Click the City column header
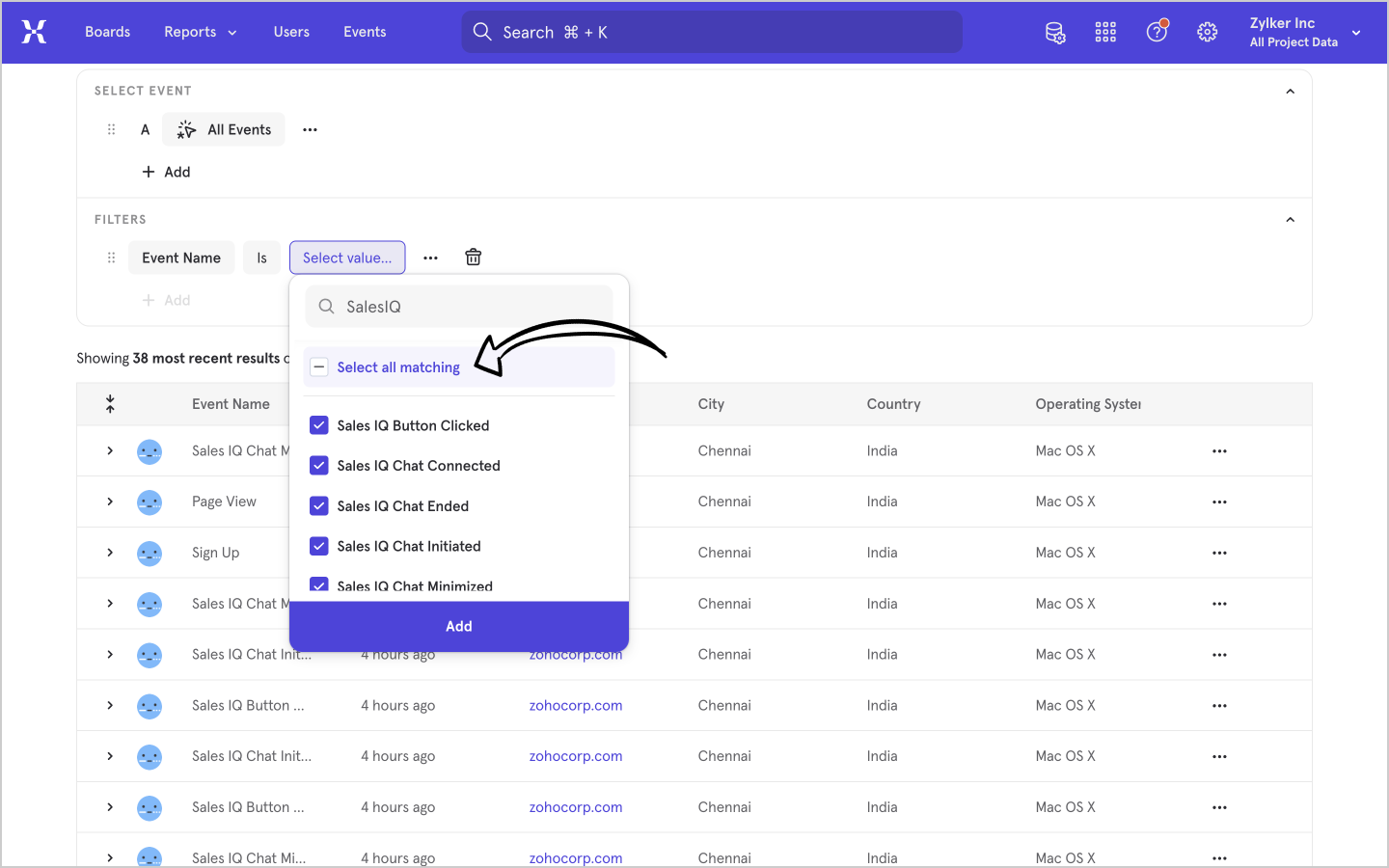Image resolution: width=1389 pixels, height=868 pixels. click(x=711, y=404)
